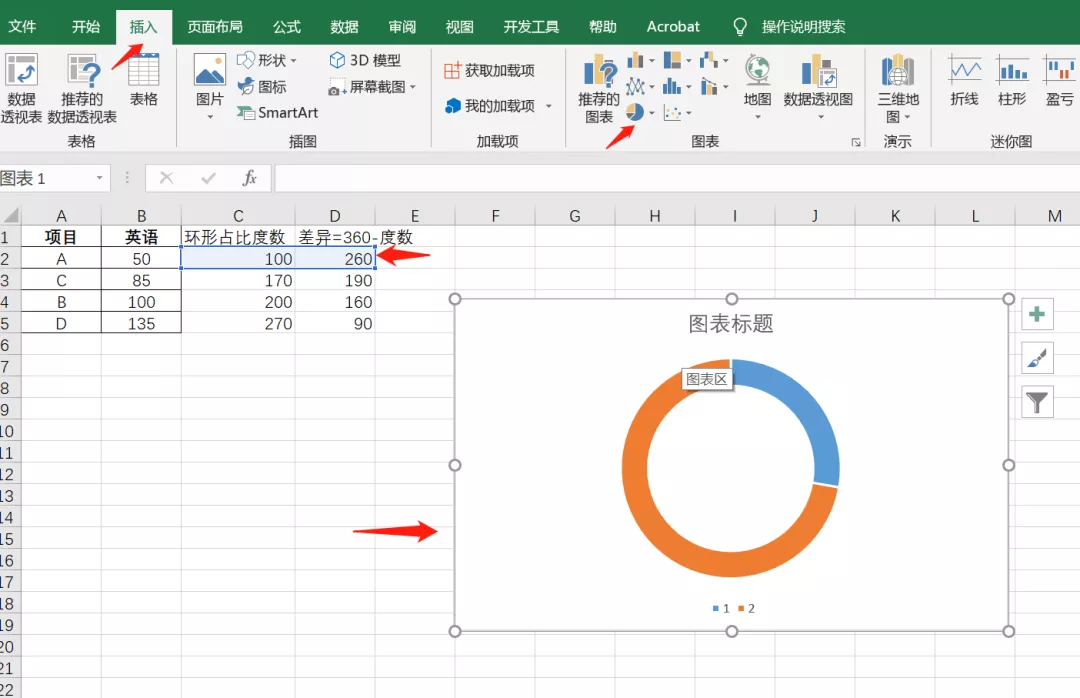Expand the 形状 (Shapes) dropdown
The height and width of the screenshot is (698, 1080).
[296, 60]
